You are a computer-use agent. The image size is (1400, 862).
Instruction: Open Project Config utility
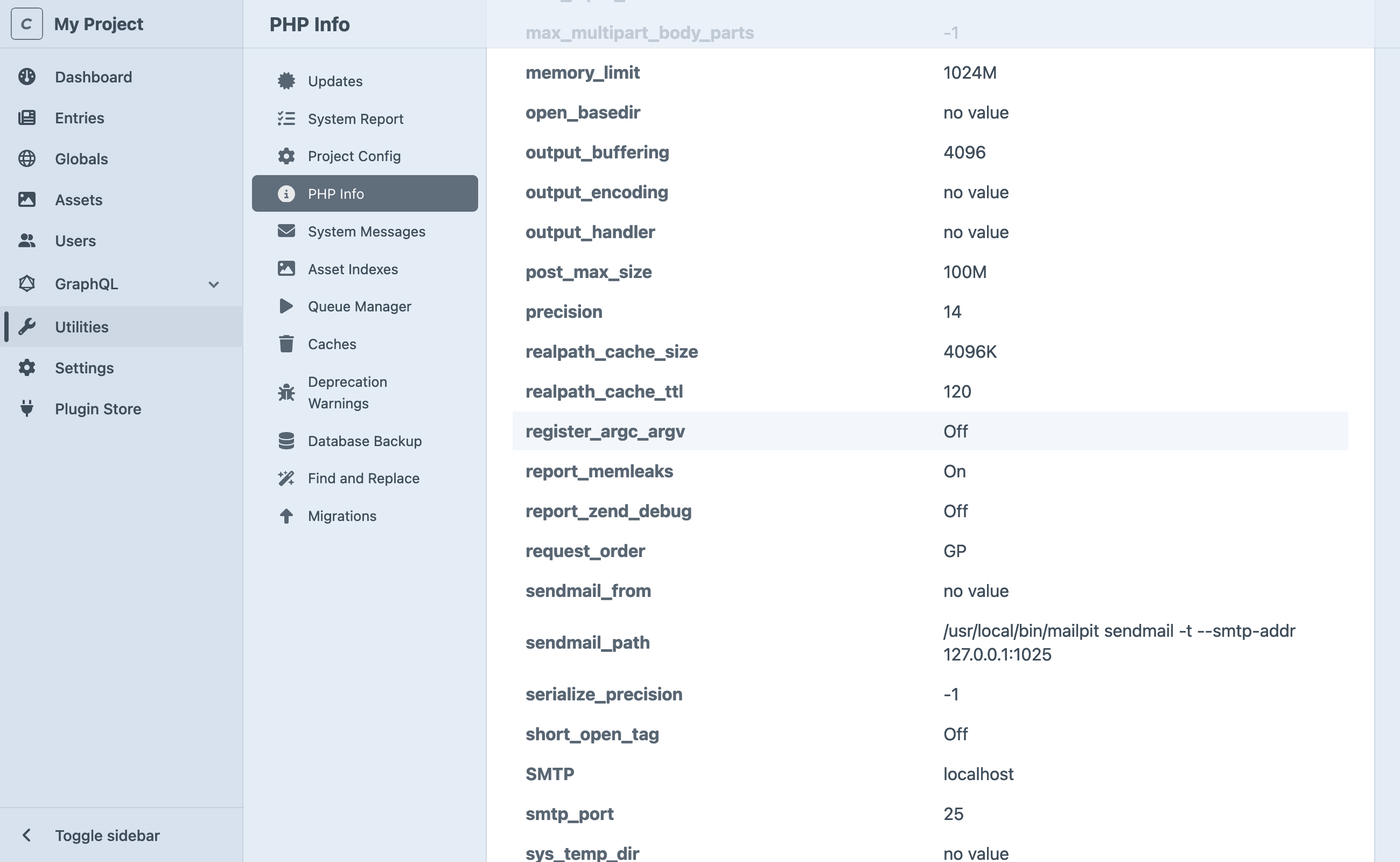point(365,156)
